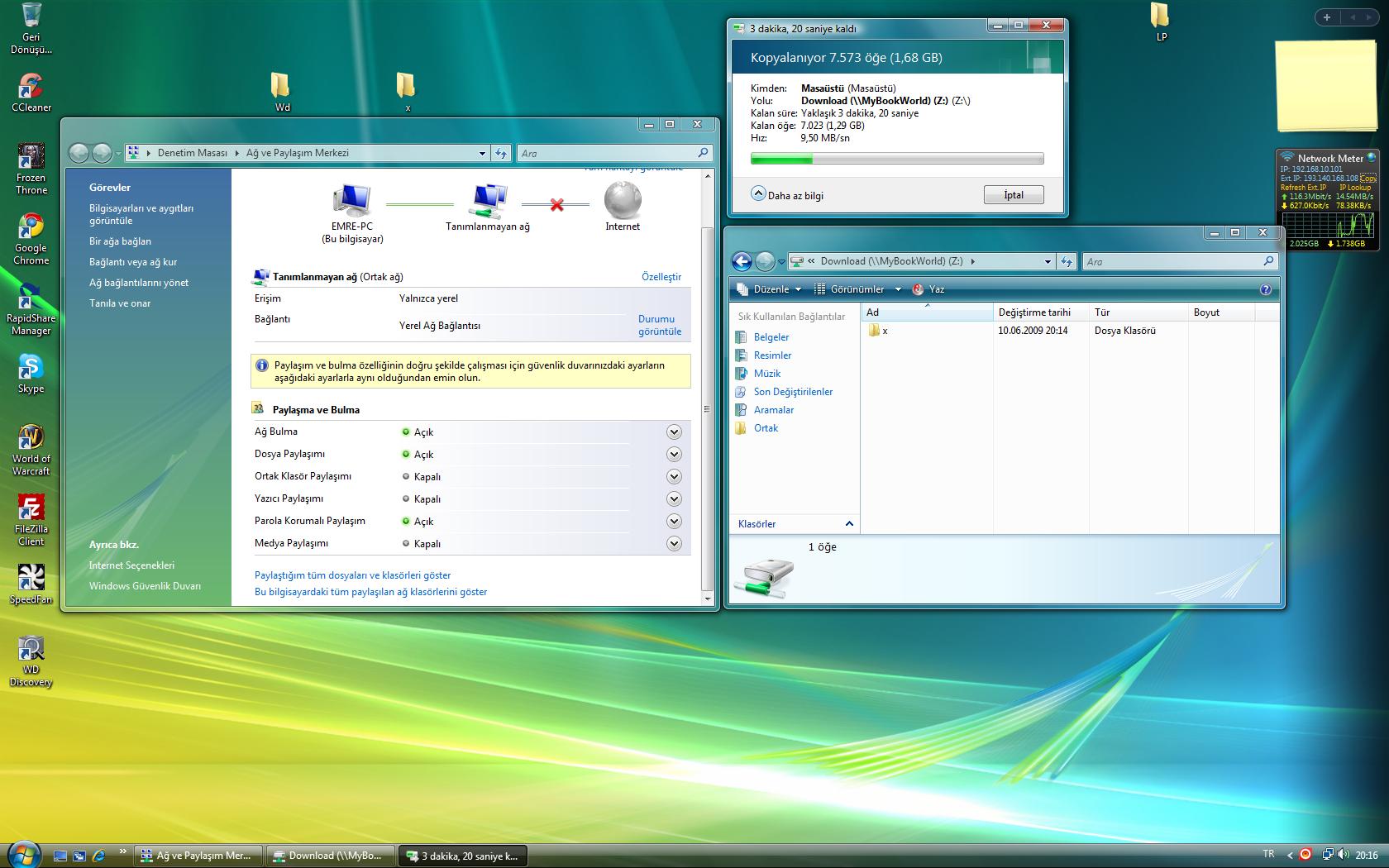Image resolution: width=1389 pixels, height=868 pixels.
Task: Cancel the copy with İptal button
Action: (x=1014, y=195)
